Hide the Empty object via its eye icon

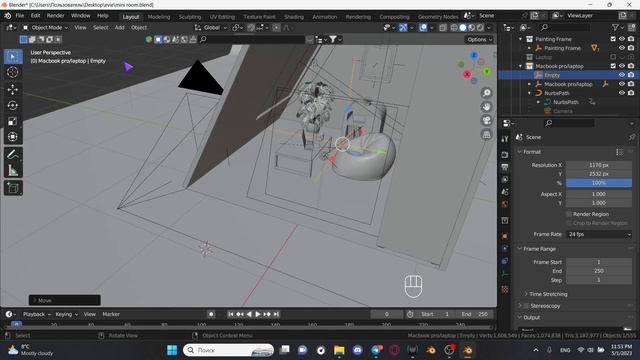pos(622,75)
